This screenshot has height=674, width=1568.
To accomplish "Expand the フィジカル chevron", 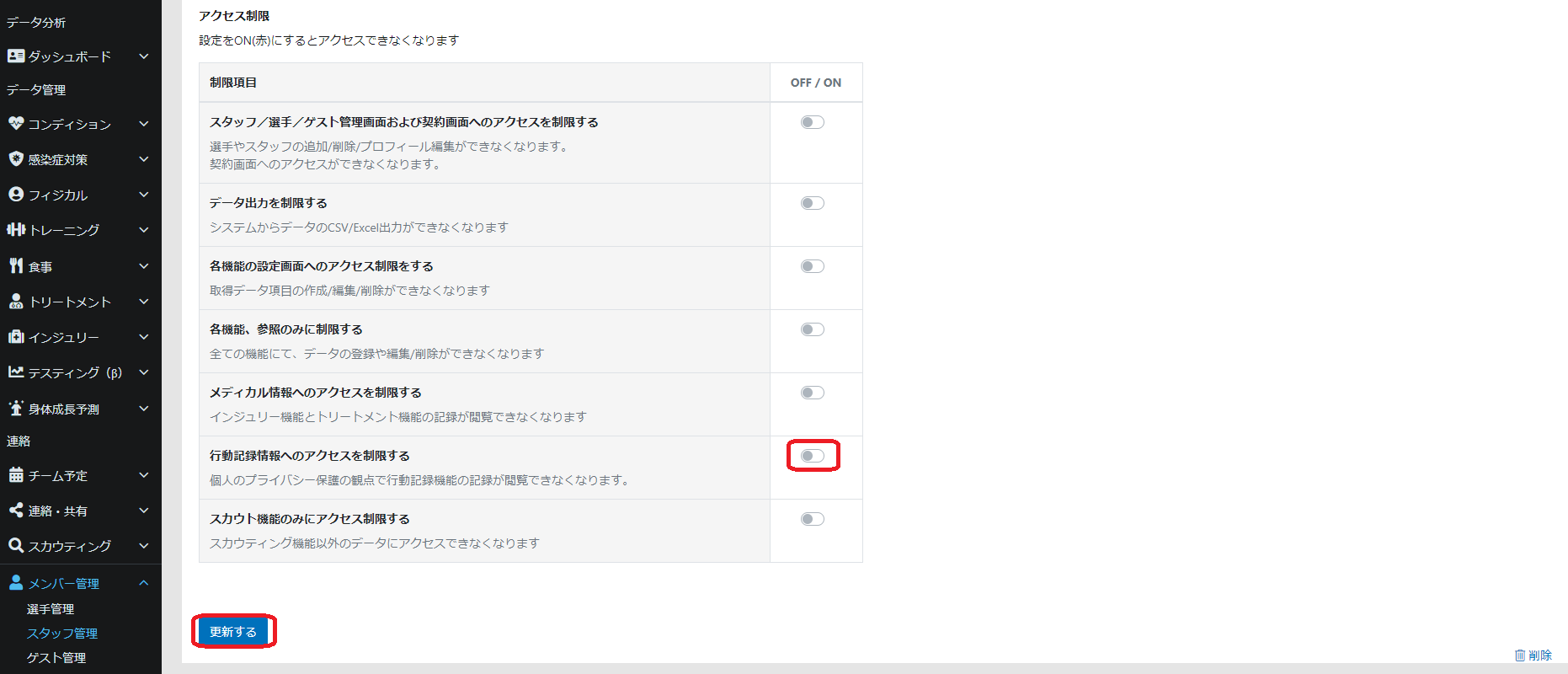I will (144, 195).
